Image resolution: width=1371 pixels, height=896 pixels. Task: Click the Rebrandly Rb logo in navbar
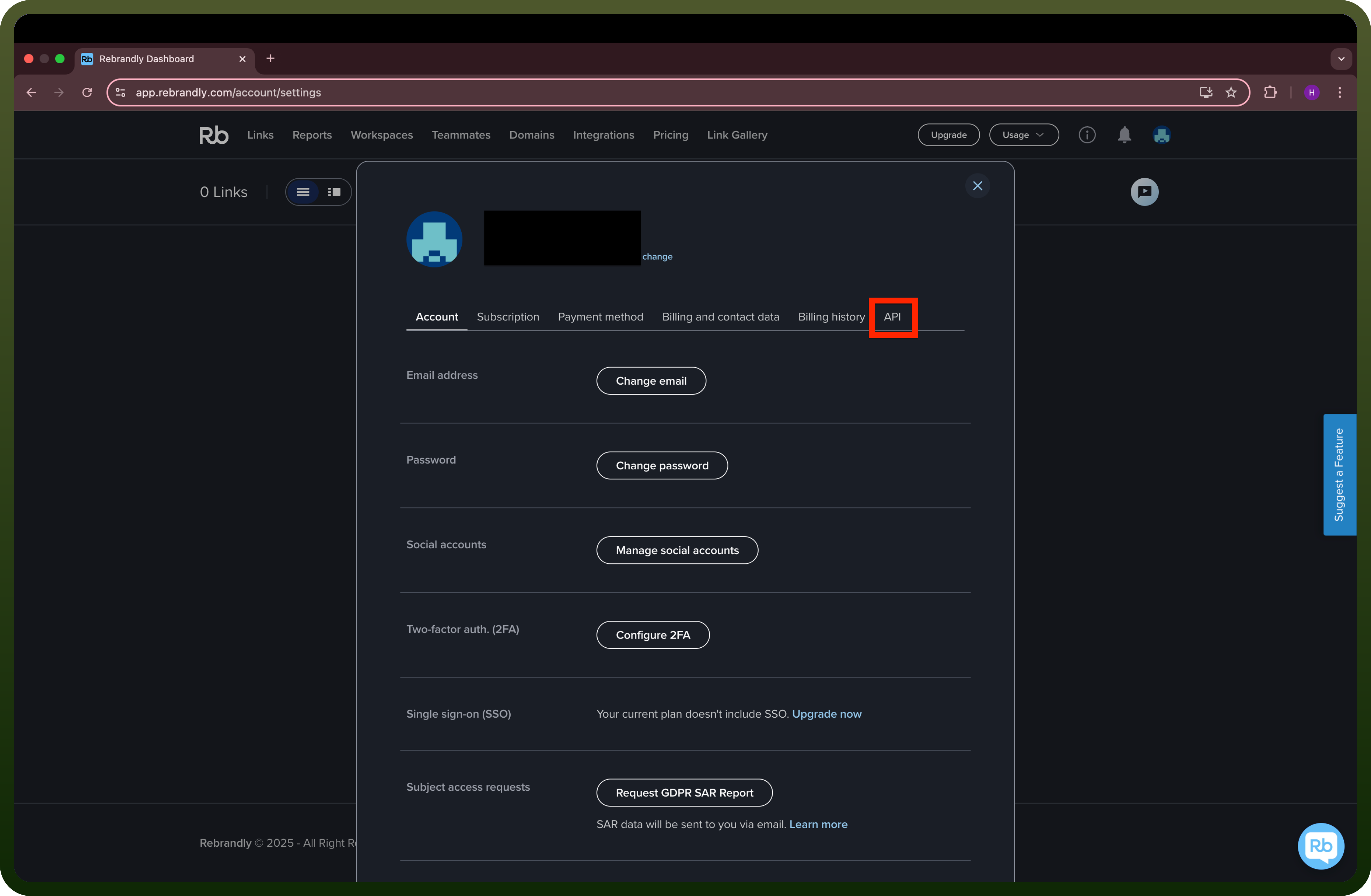click(214, 135)
